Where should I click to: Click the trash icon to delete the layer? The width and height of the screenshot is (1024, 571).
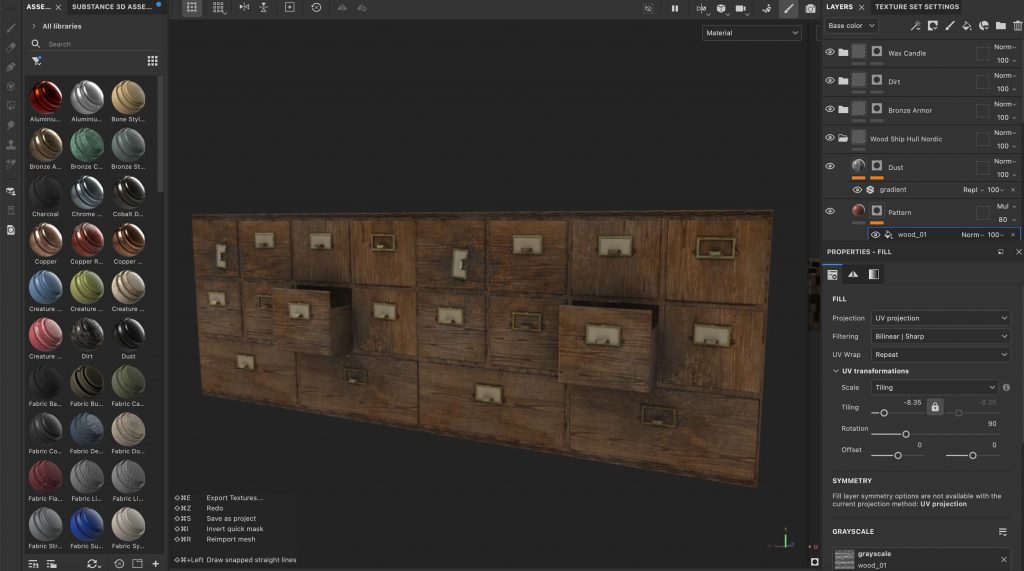1016,26
